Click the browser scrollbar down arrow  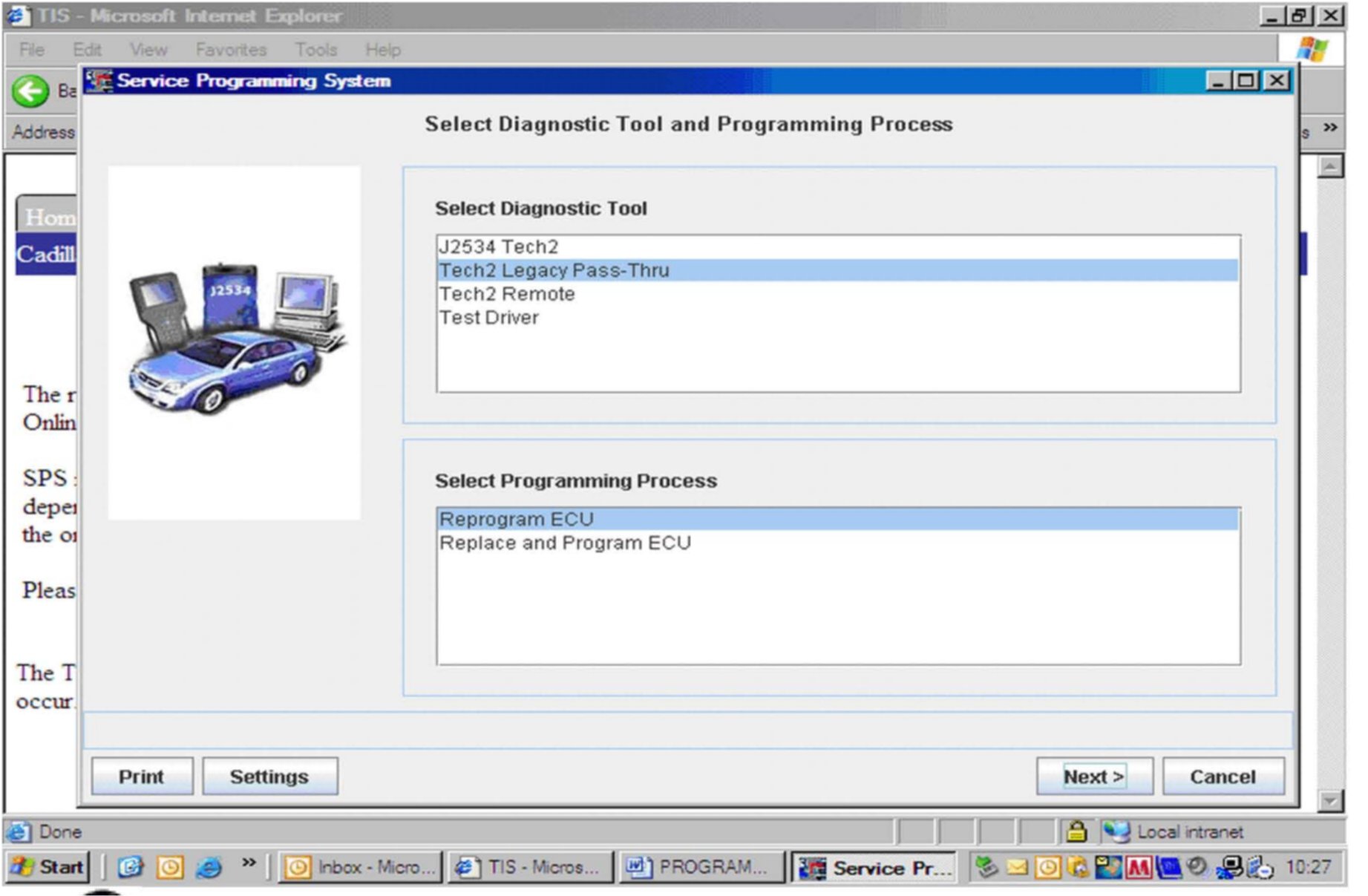point(1329,801)
